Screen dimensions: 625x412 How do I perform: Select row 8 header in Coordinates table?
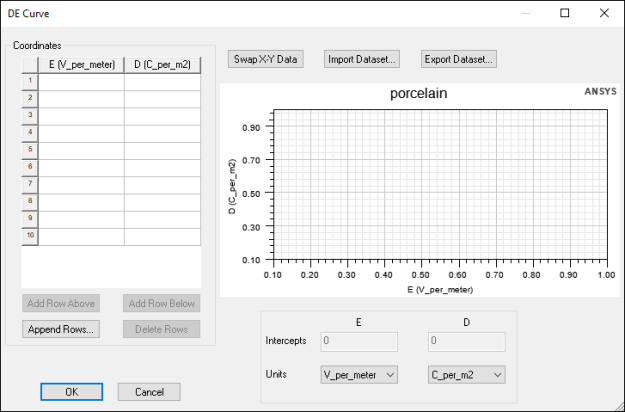click(30, 202)
